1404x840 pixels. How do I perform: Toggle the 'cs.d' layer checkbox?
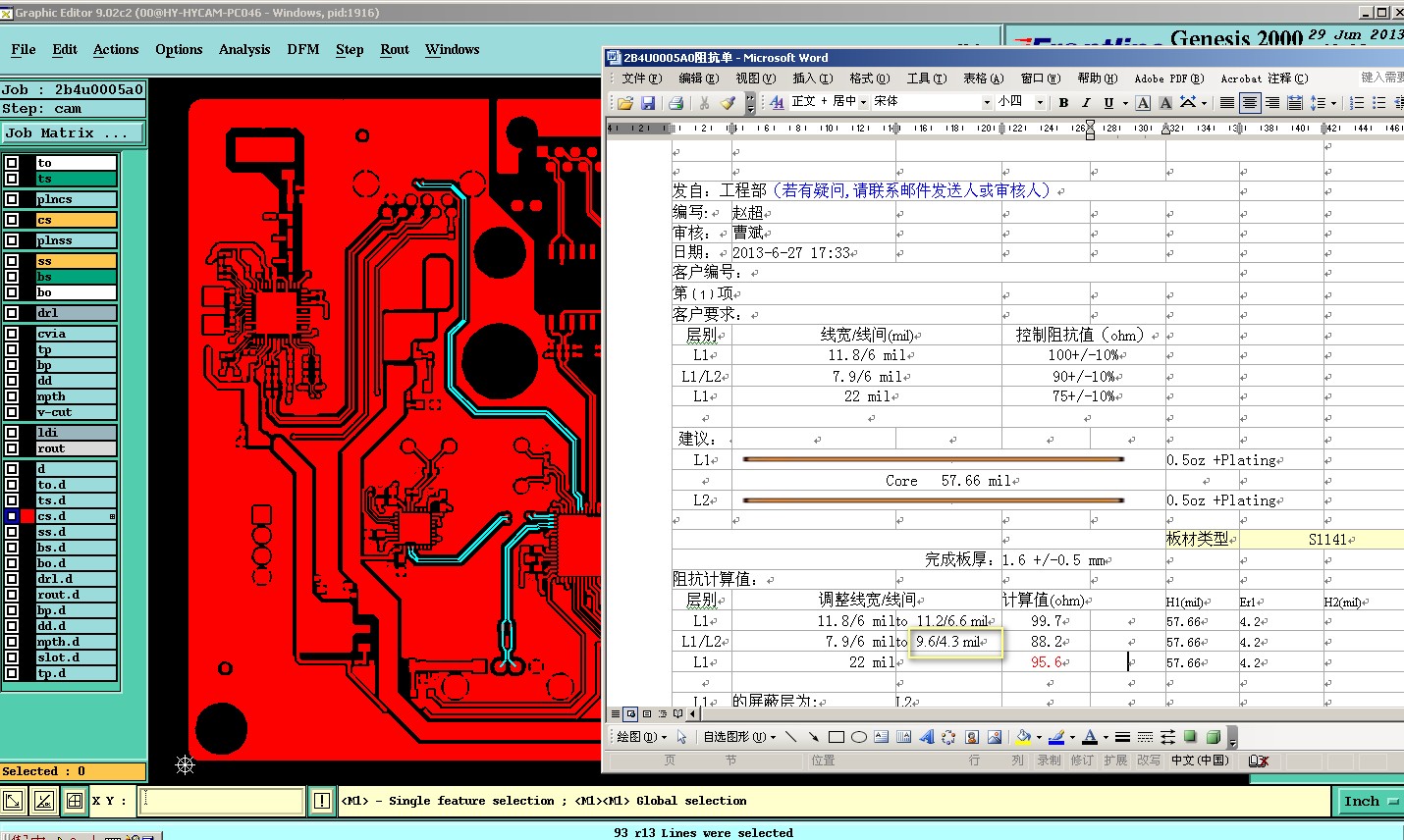pos(12,516)
